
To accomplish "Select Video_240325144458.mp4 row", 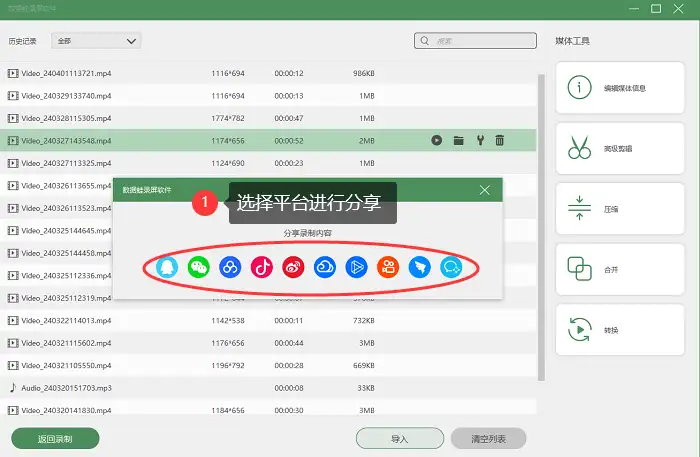I will tap(56, 253).
